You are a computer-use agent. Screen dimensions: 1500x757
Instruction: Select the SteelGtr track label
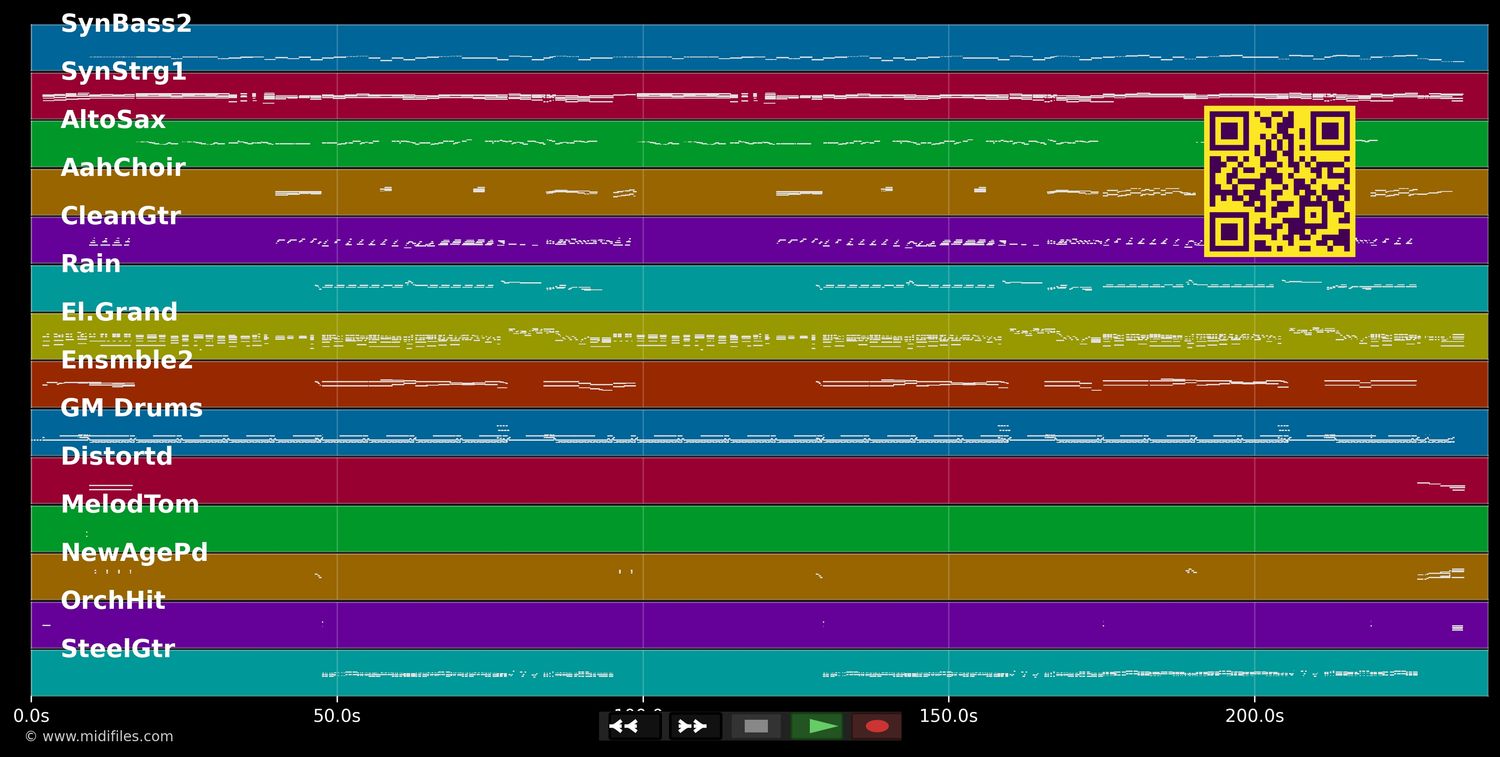coord(117,649)
